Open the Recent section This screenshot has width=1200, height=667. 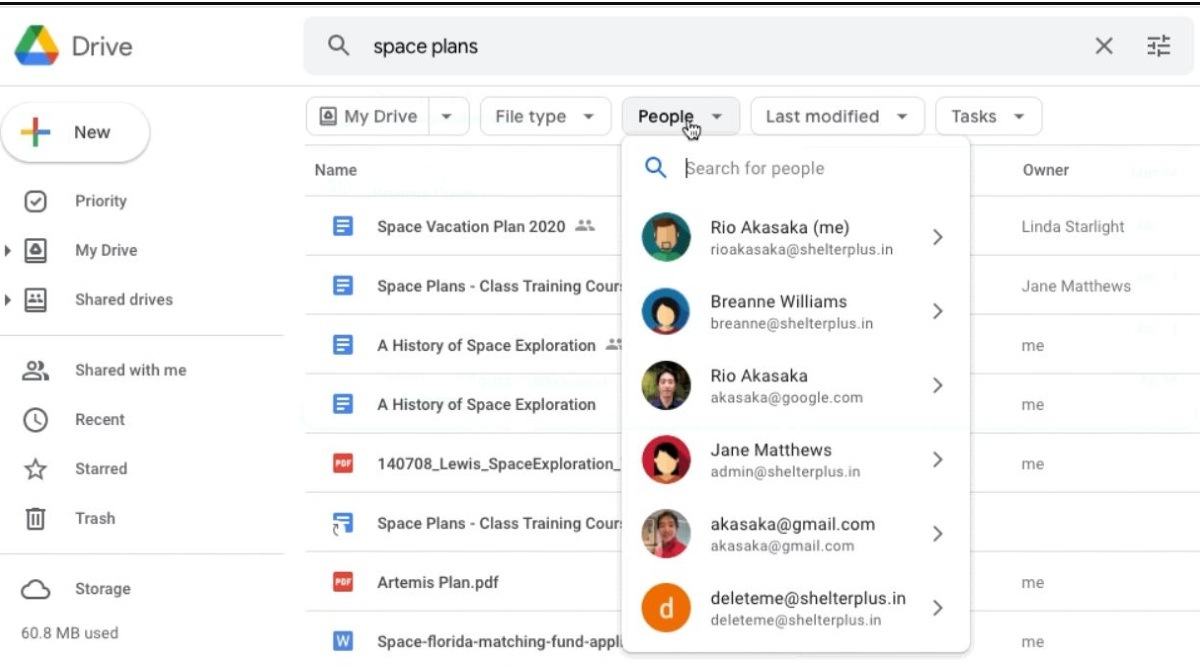click(99, 419)
